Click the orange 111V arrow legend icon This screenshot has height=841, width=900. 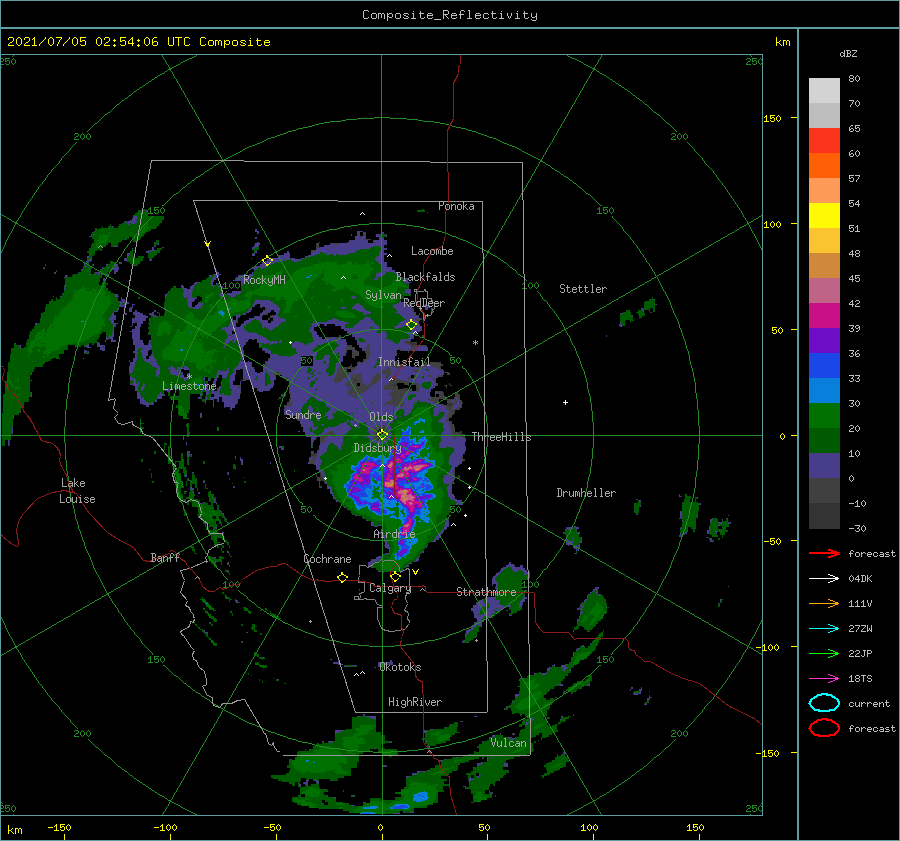pyautogui.click(x=824, y=603)
